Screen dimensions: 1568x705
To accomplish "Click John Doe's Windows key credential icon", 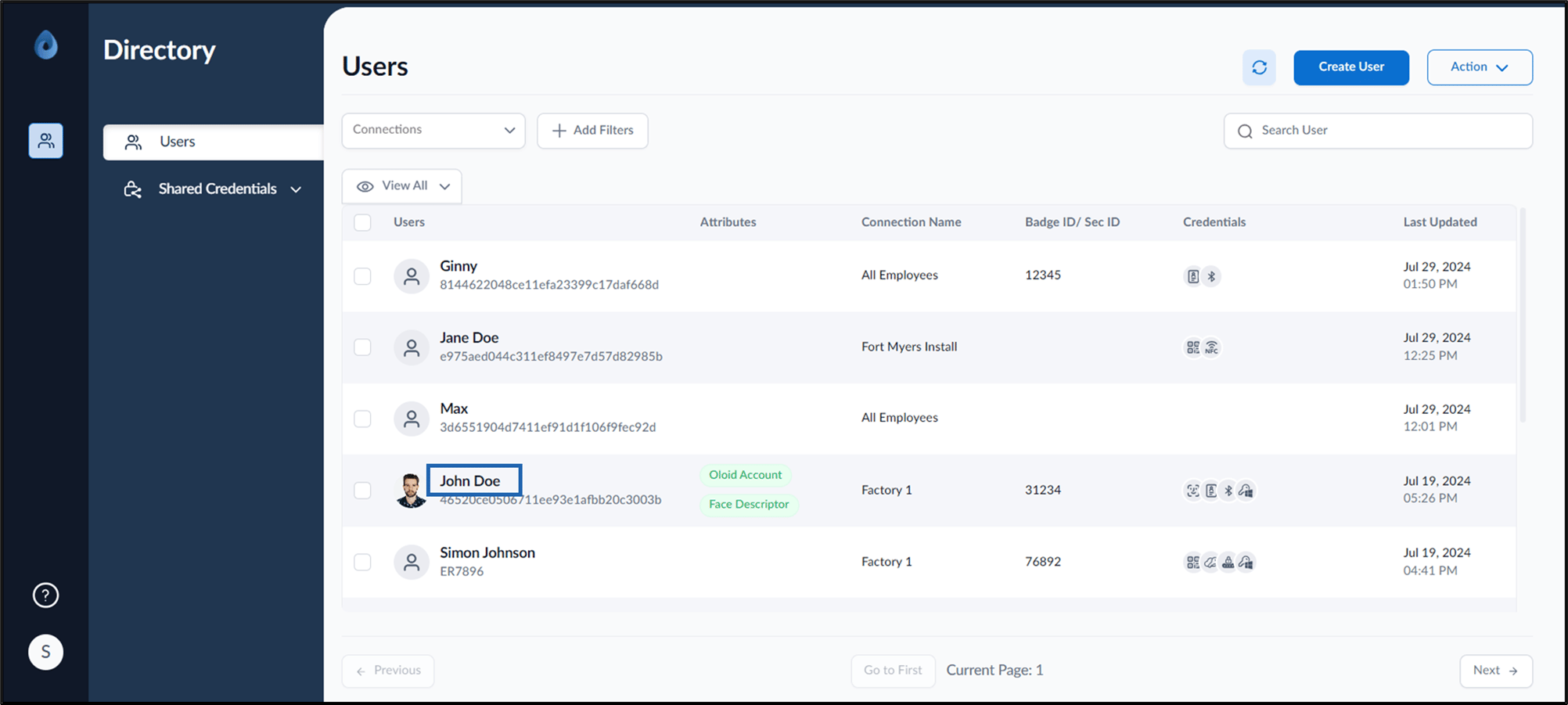I will 1246,491.
